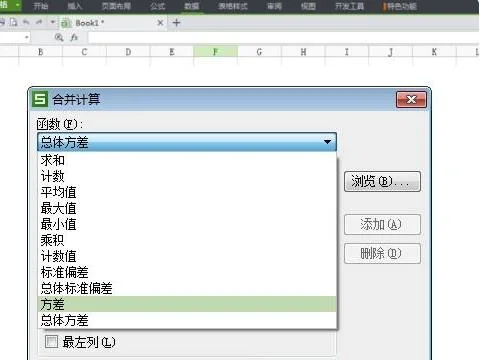Choose highlighted 方差 from the function list
Screen dimensions: 480x360
click(187, 304)
